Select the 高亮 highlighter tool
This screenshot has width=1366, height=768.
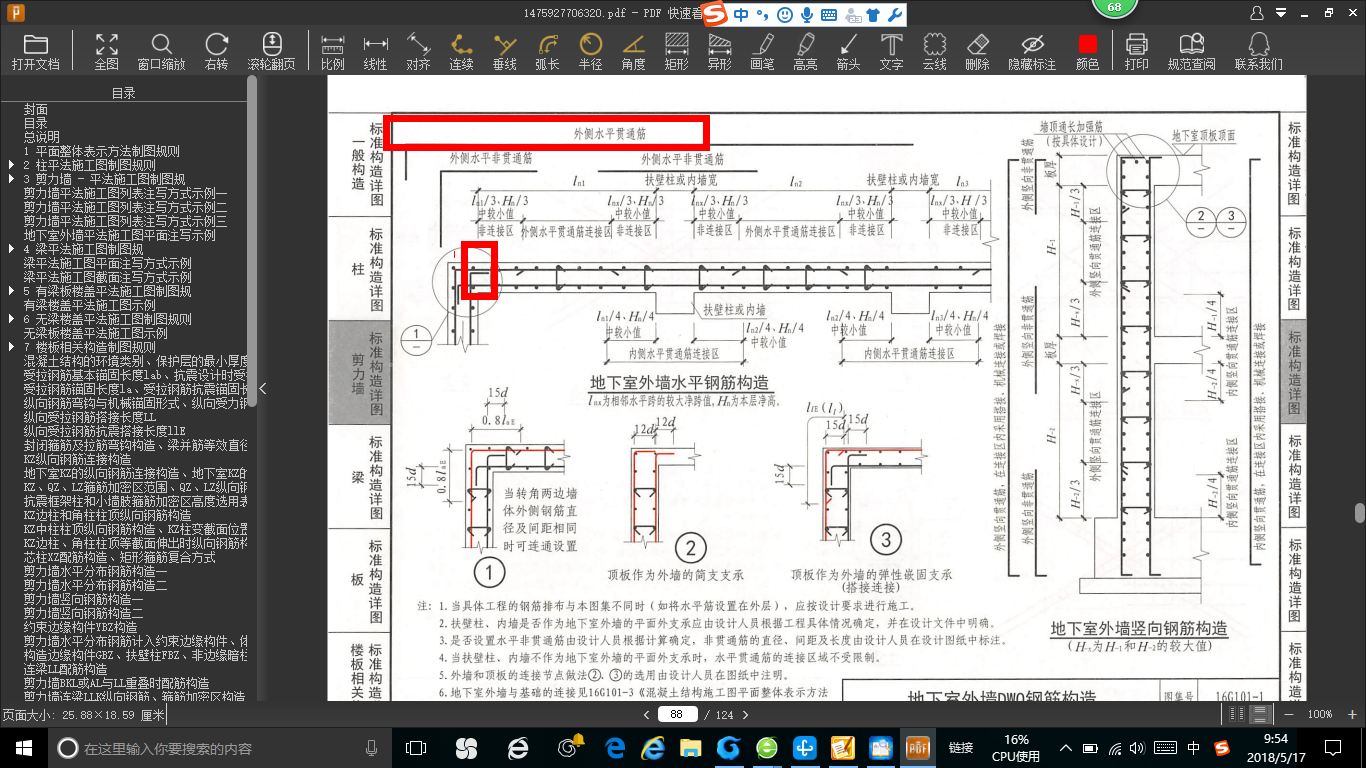[x=805, y=51]
